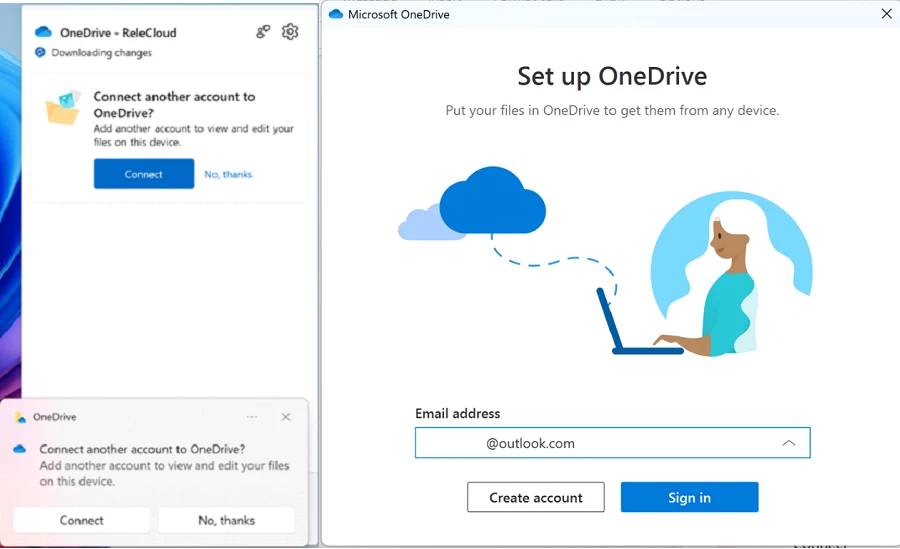Click the OneDrive app icon in the notification header
This screenshot has height=549, width=900.
click(x=21, y=417)
